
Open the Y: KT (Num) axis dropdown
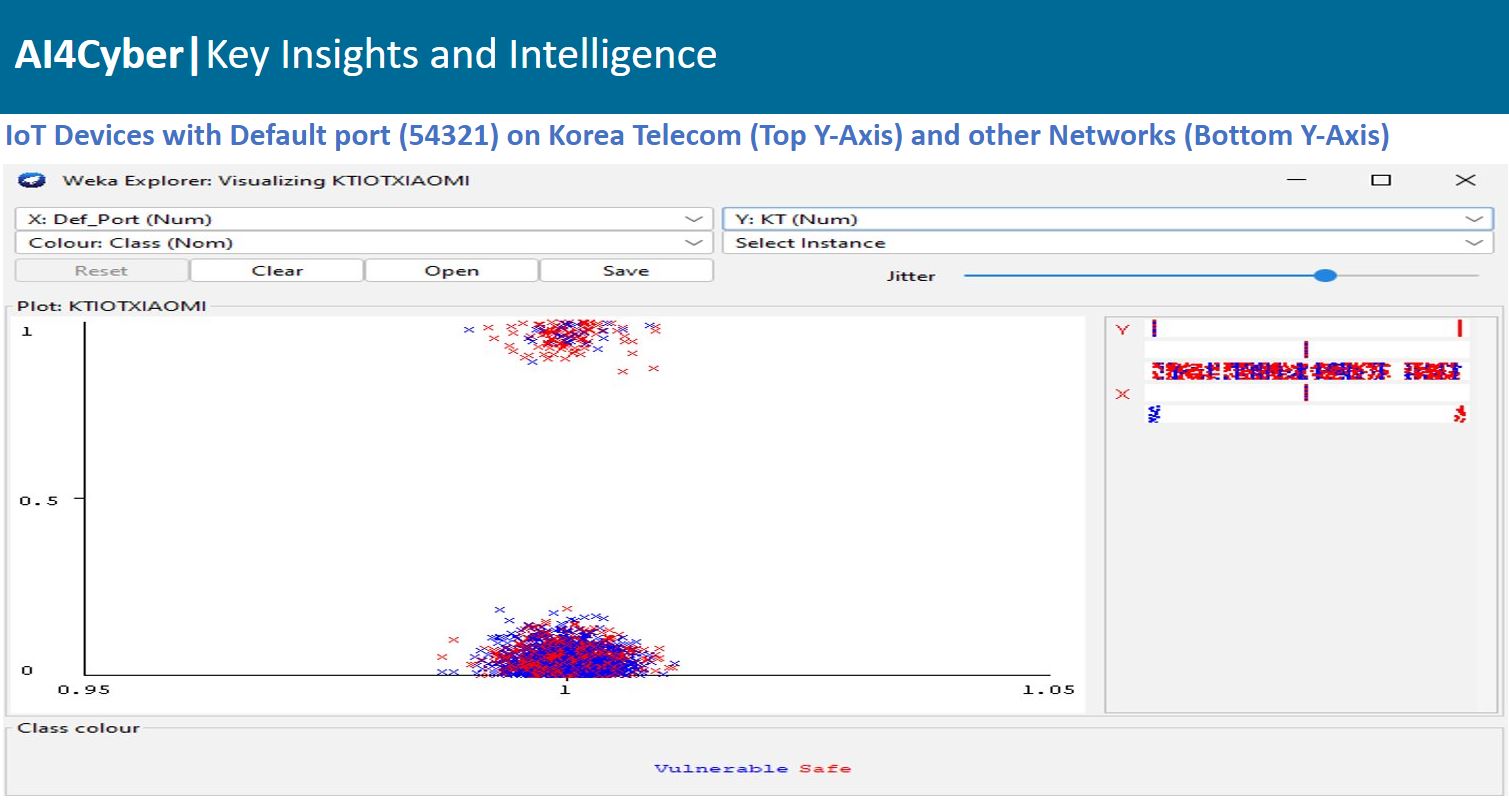click(x=1107, y=219)
